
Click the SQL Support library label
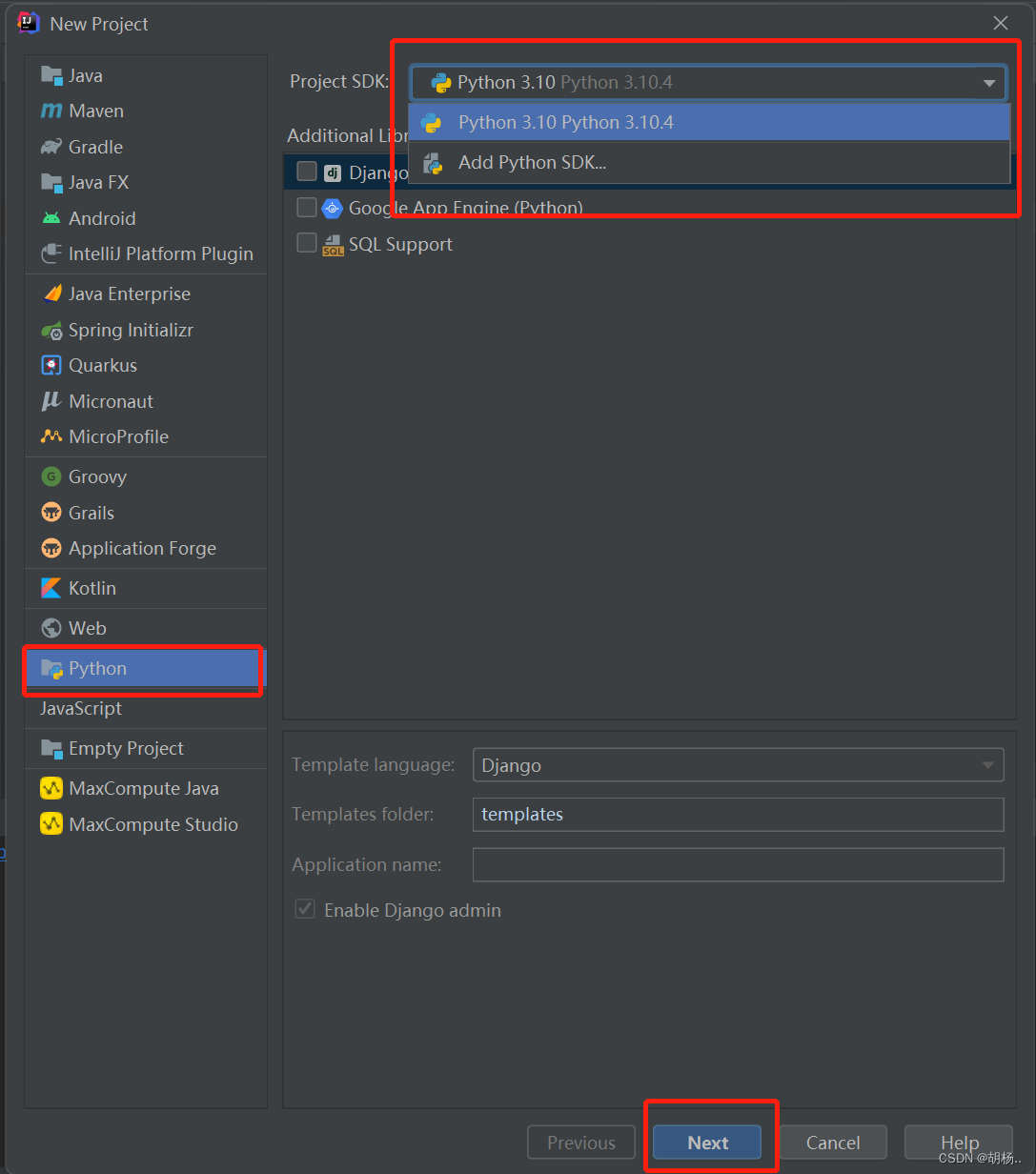(400, 244)
